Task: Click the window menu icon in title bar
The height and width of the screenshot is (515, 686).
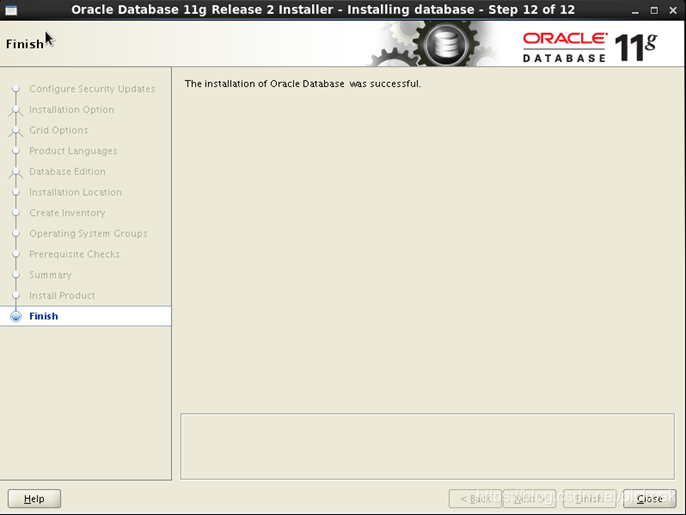Action: (x=11, y=10)
